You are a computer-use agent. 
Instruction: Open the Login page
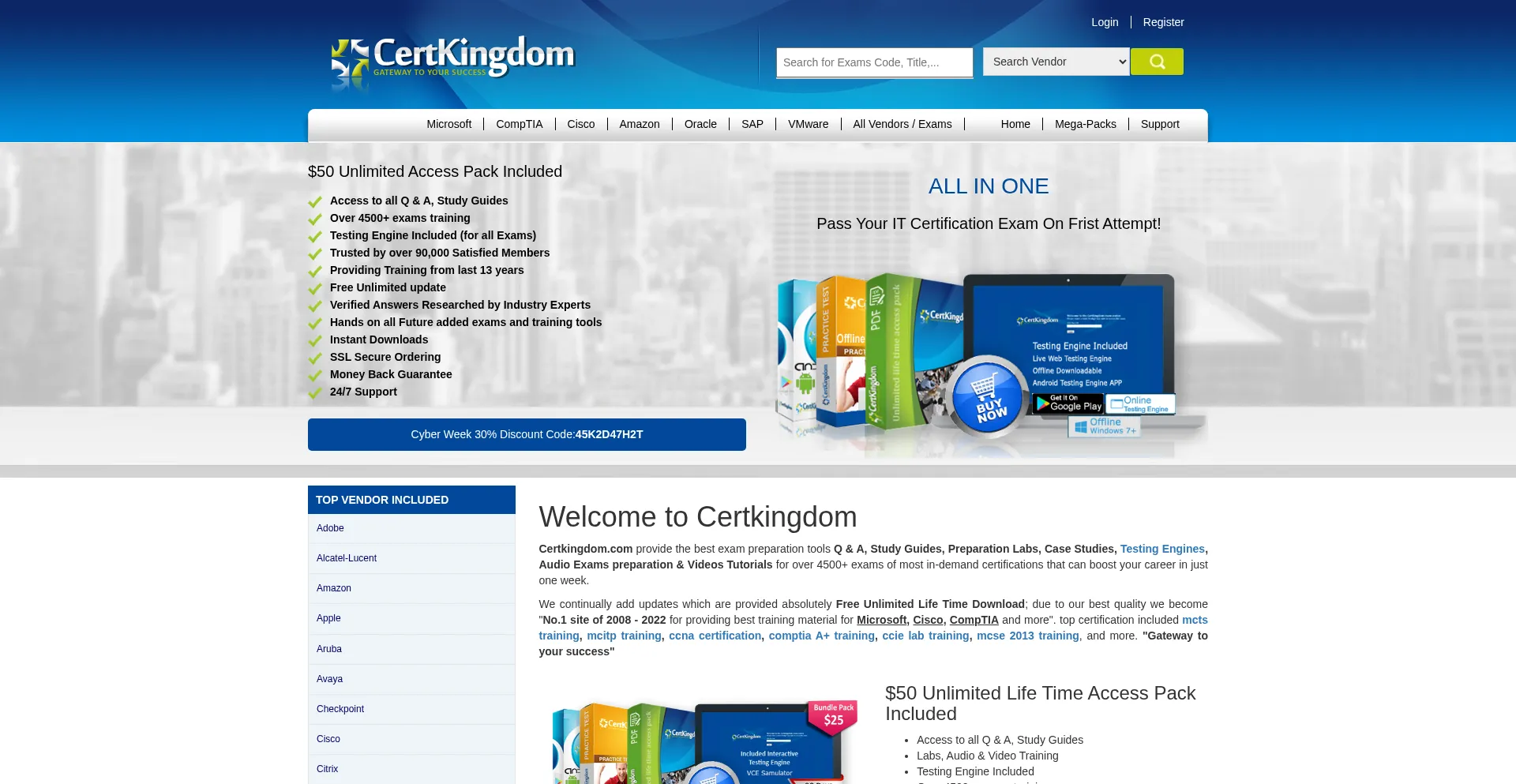click(x=1104, y=21)
